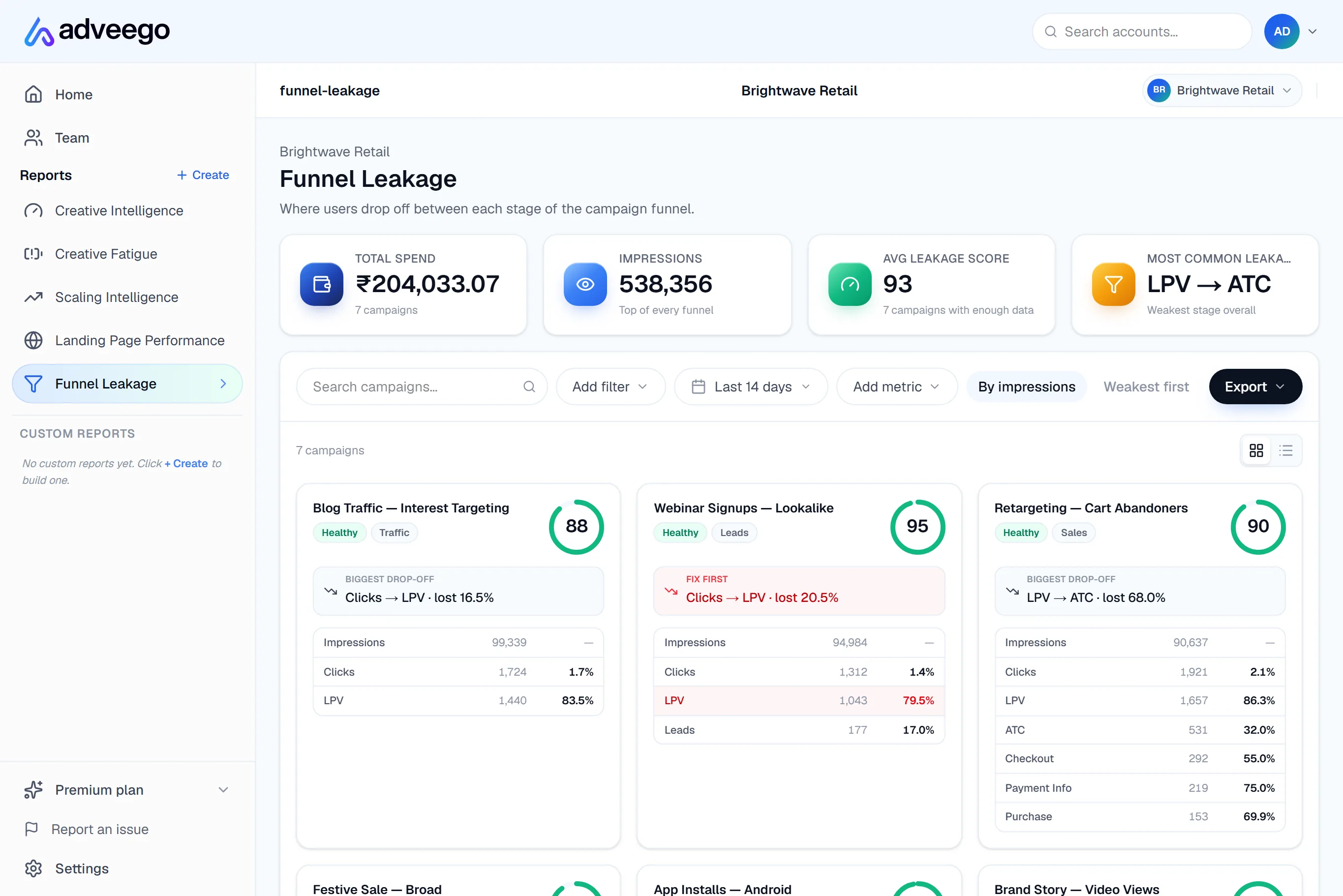Image resolution: width=1343 pixels, height=896 pixels.
Task: Click the 88 score ring on Blog Traffic
Action: [577, 526]
